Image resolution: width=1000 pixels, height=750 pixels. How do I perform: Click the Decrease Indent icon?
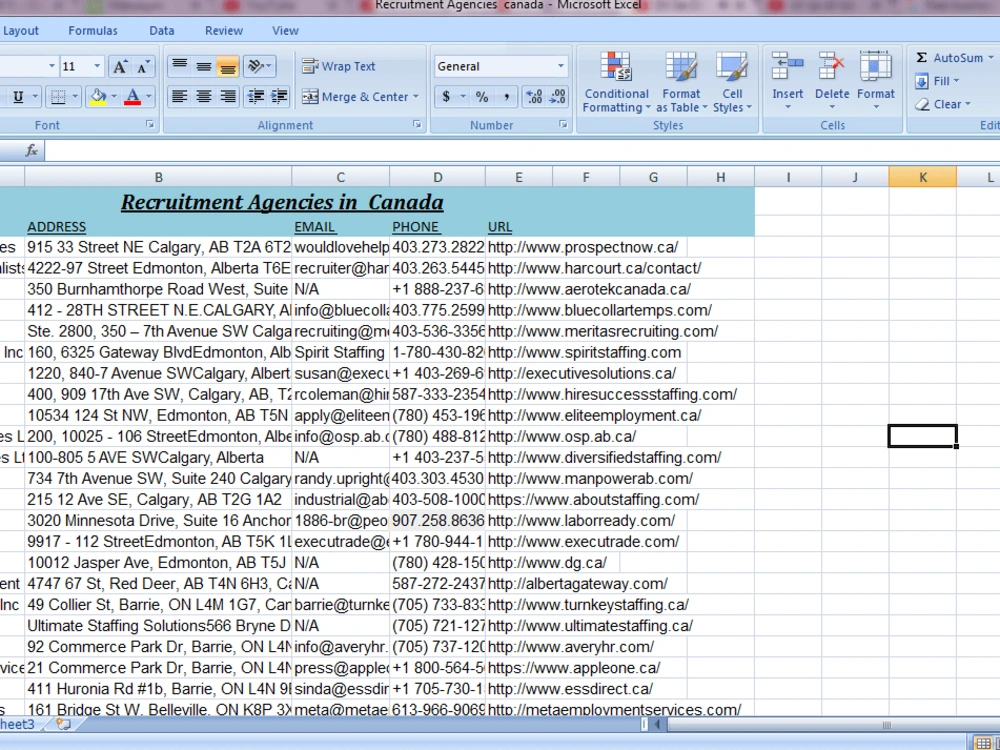256,97
